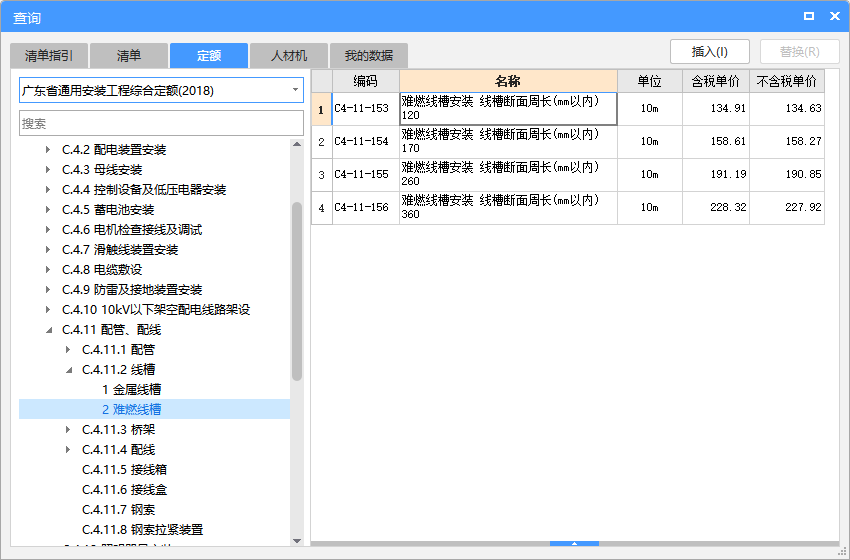The height and width of the screenshot is (560, 850).
Task: Click the tree scrollbar down arrow
Action: click(297, 540)
